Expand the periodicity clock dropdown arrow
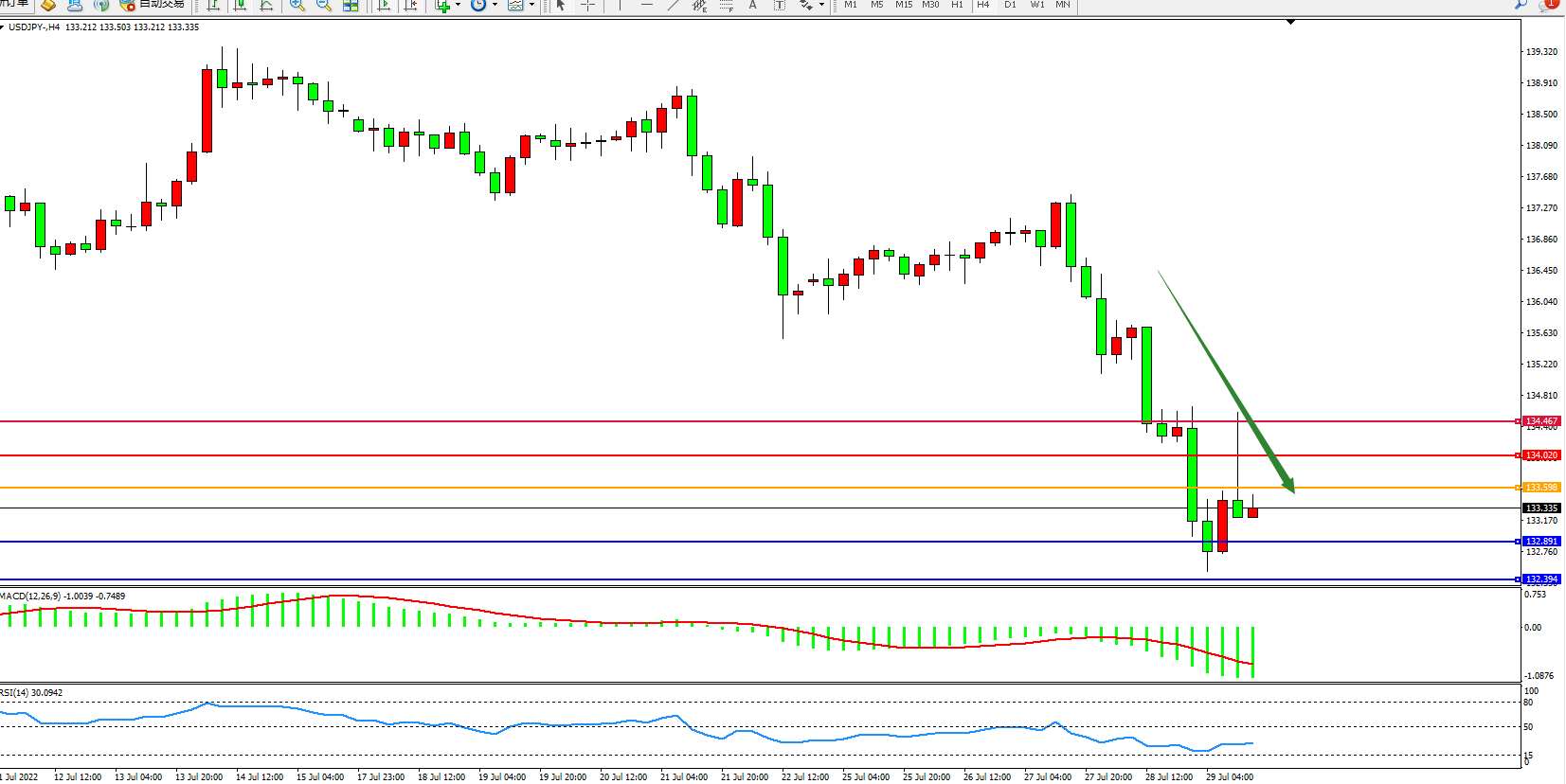This screenshot has width=1566, height=784. pyautogui.click(x=495, y=5)
